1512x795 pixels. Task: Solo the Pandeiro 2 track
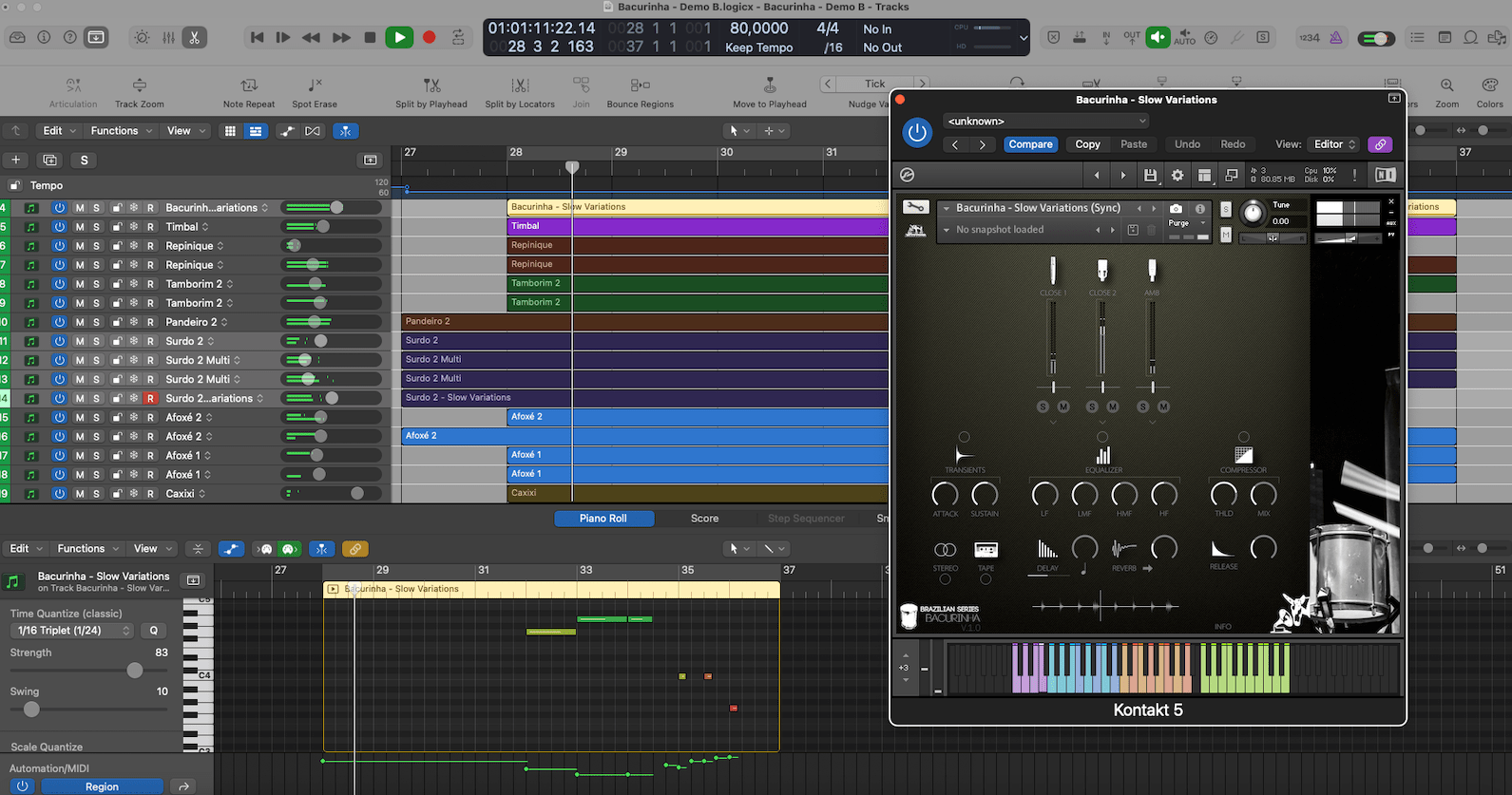96,322
